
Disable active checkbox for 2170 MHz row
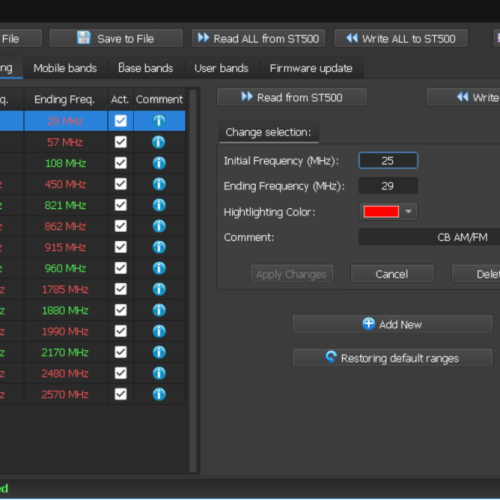[x=121, y=352]
